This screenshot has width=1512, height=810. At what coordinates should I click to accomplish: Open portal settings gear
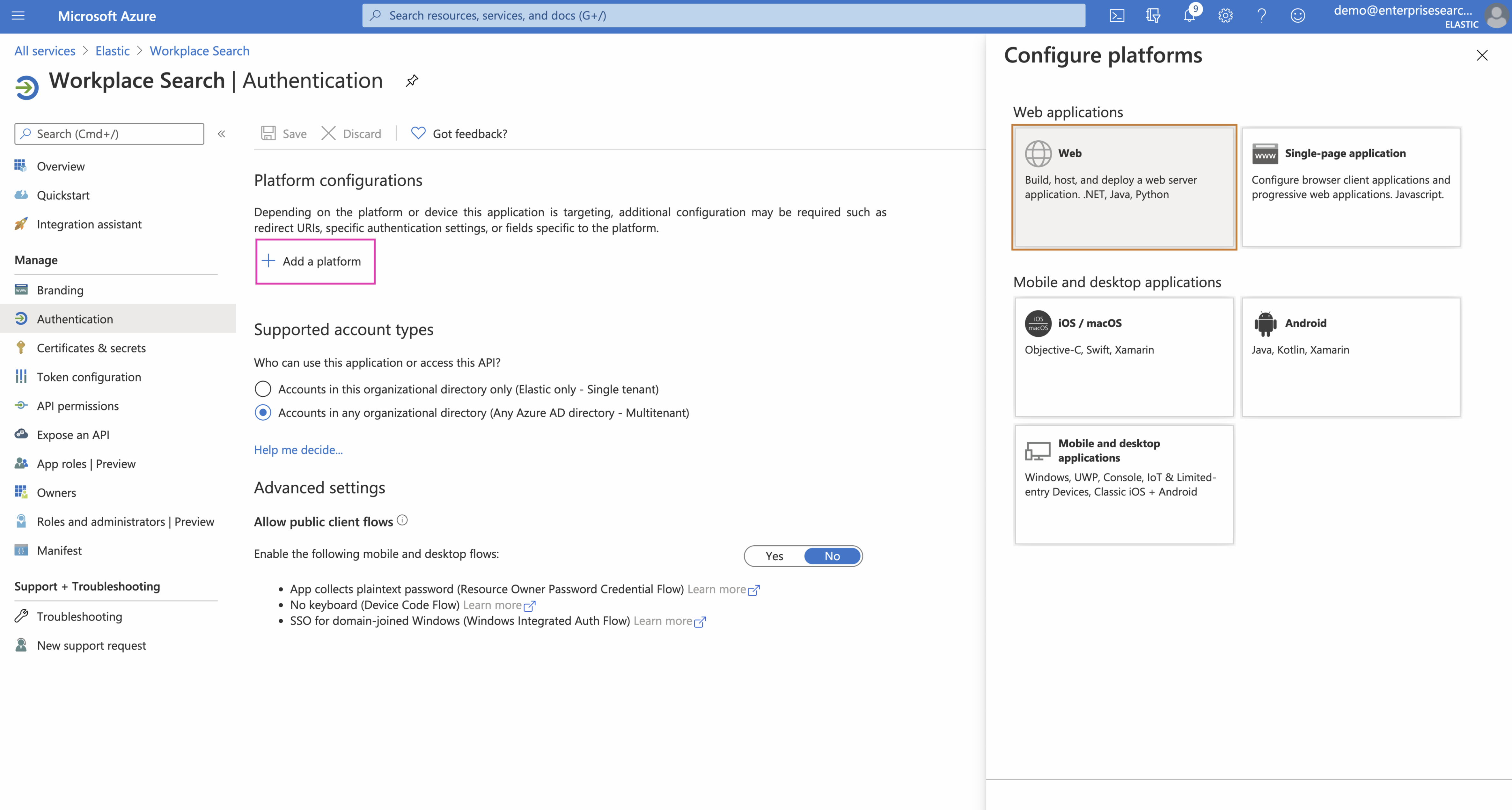pos(1225,16)
